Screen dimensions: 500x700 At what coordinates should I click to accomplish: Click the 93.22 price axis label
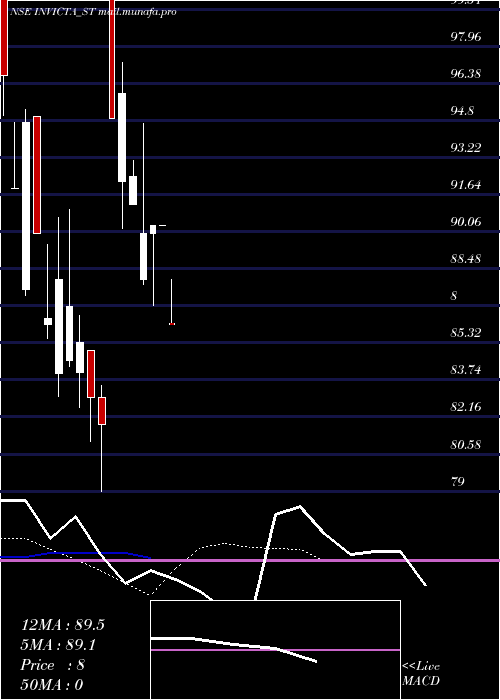(x=466, y=147)
